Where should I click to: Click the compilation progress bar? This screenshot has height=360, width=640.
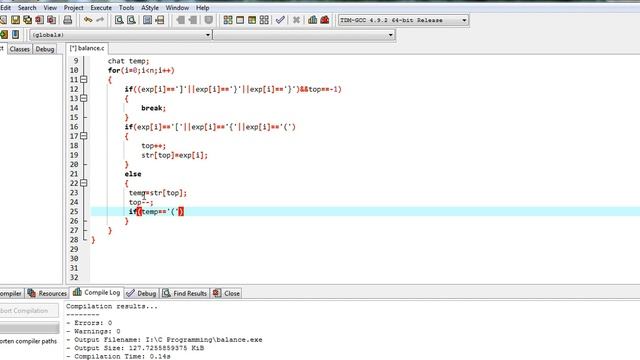(x=29, y=327)
